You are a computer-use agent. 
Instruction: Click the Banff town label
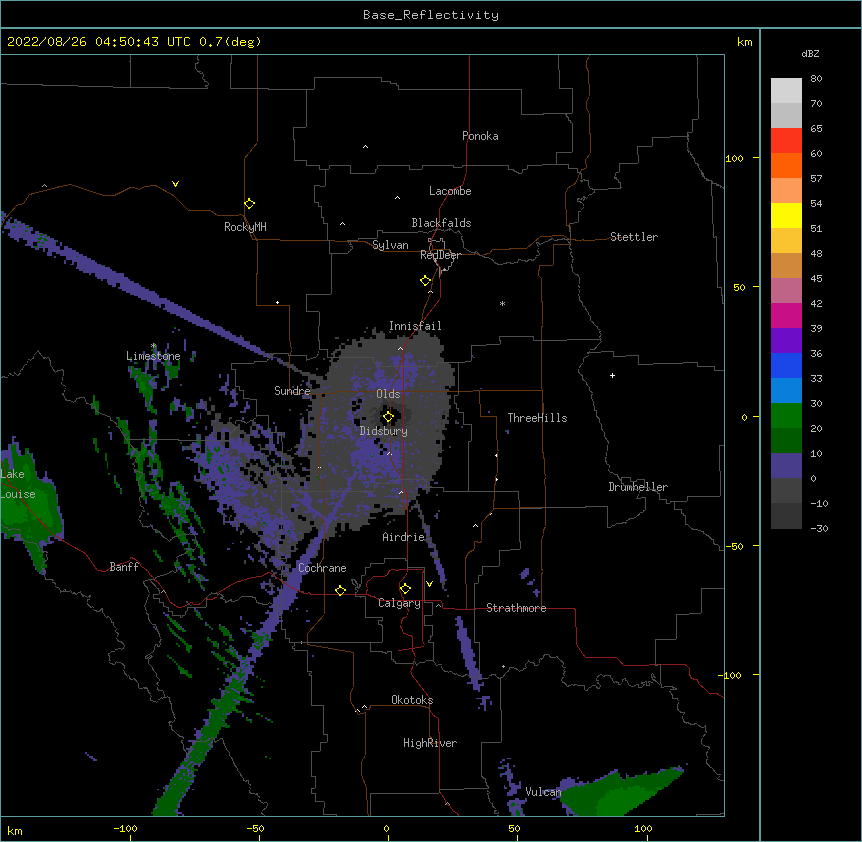[x=124, y=567]
